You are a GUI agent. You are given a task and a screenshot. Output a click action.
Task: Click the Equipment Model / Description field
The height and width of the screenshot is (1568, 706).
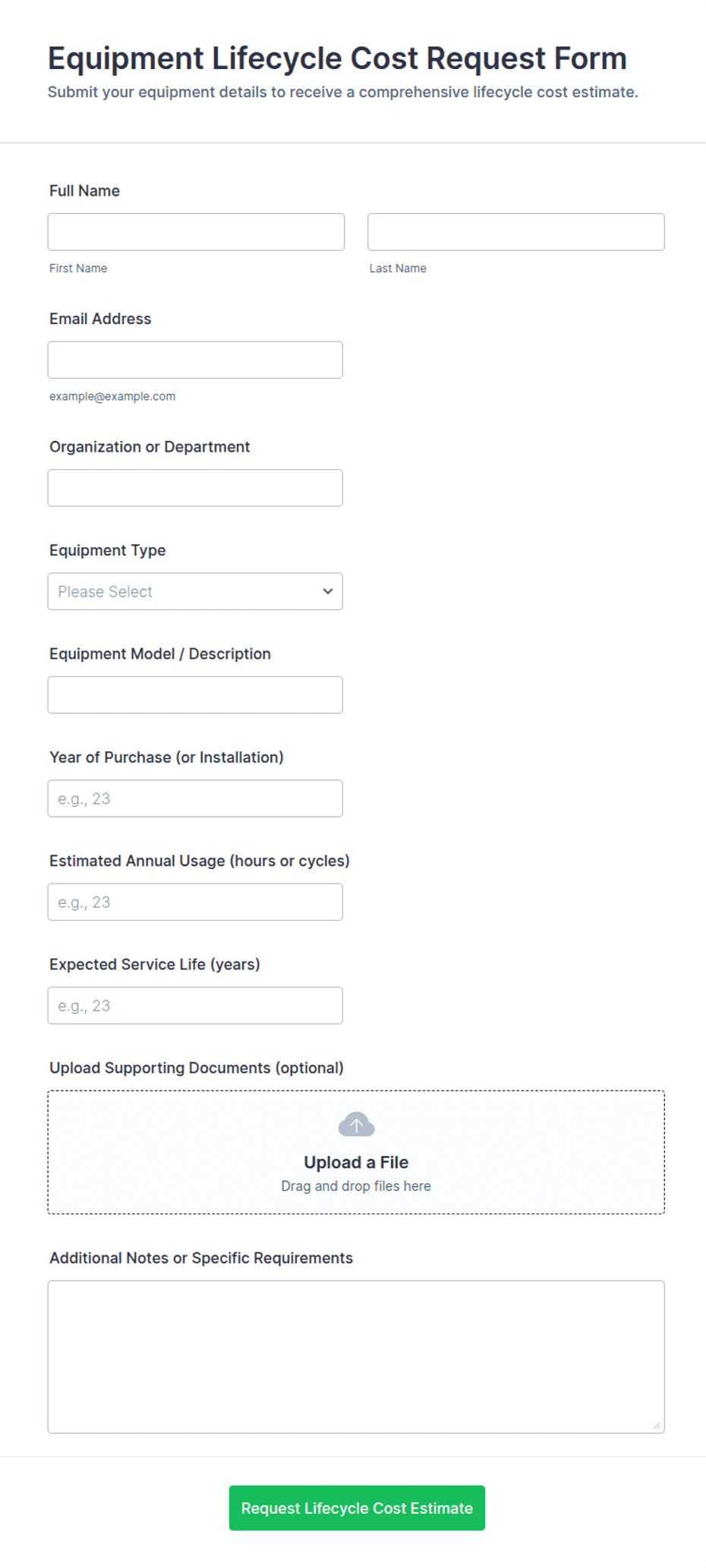point(195,695)
